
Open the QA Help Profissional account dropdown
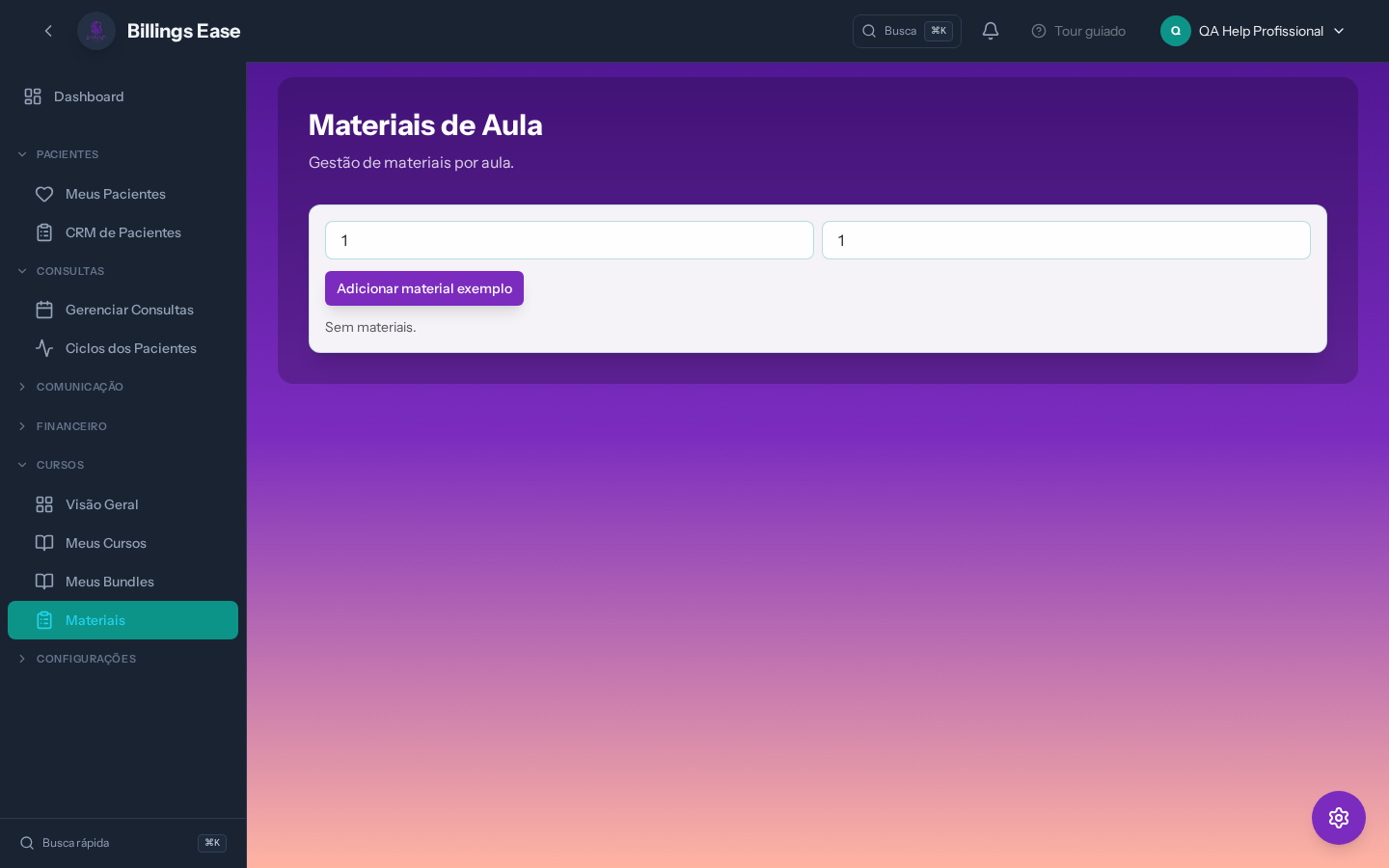(1252, 31)
